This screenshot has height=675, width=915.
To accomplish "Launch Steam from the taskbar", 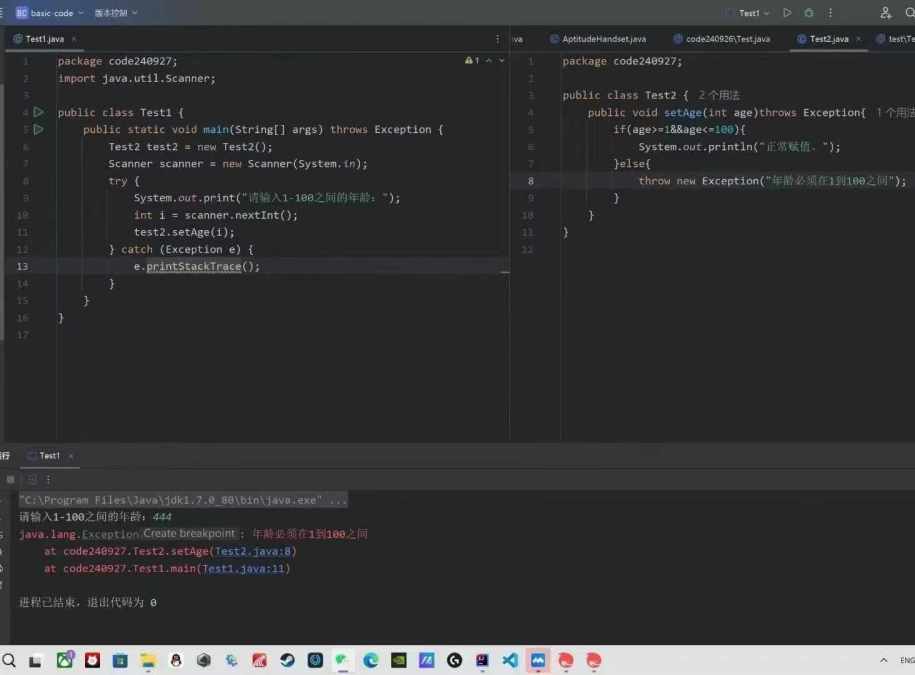I will [287, 660].
